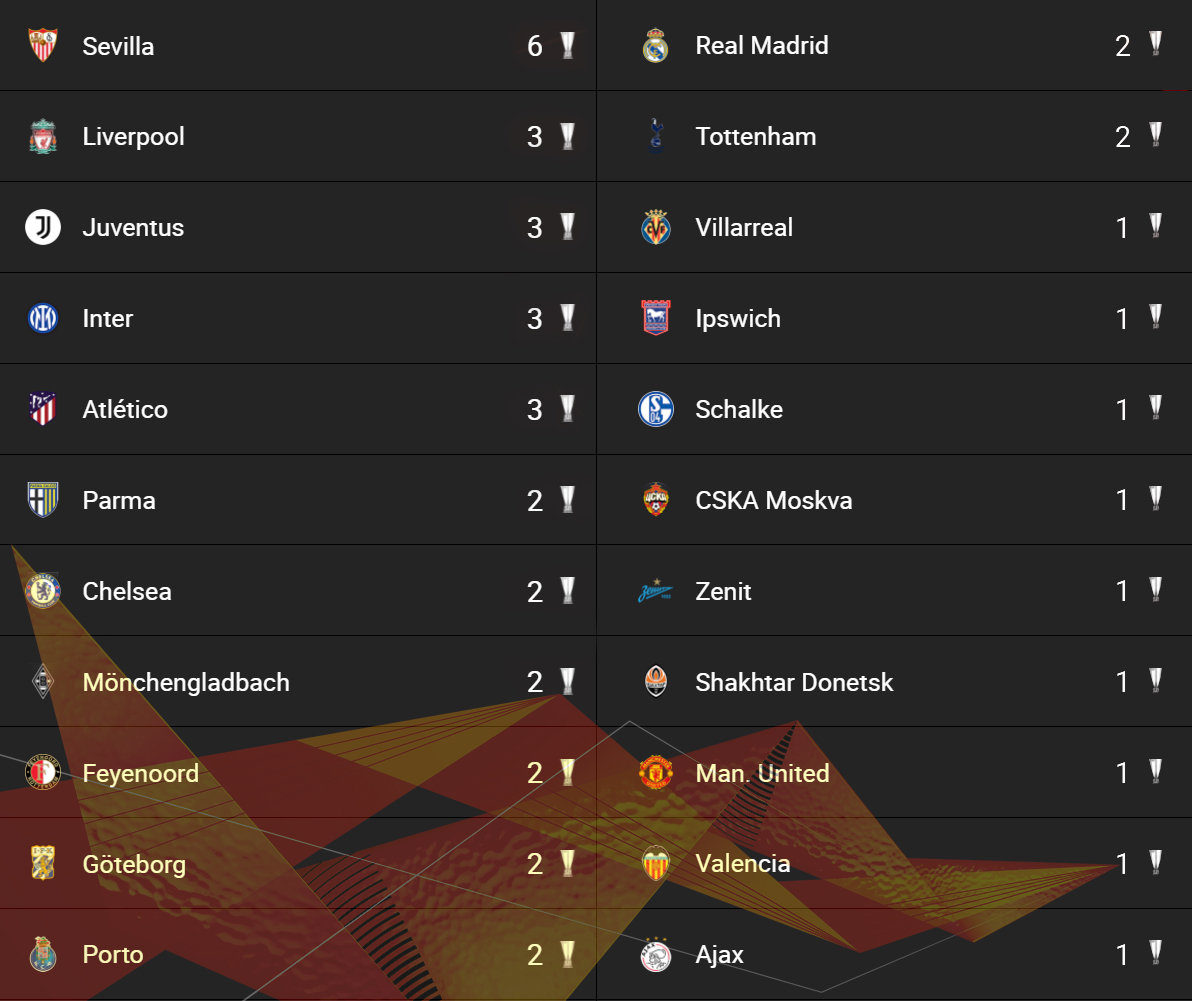This screenshot has width=1192, height=1001.
Task: Click Valencia's title count number
Action: (x=1122, y=864)
